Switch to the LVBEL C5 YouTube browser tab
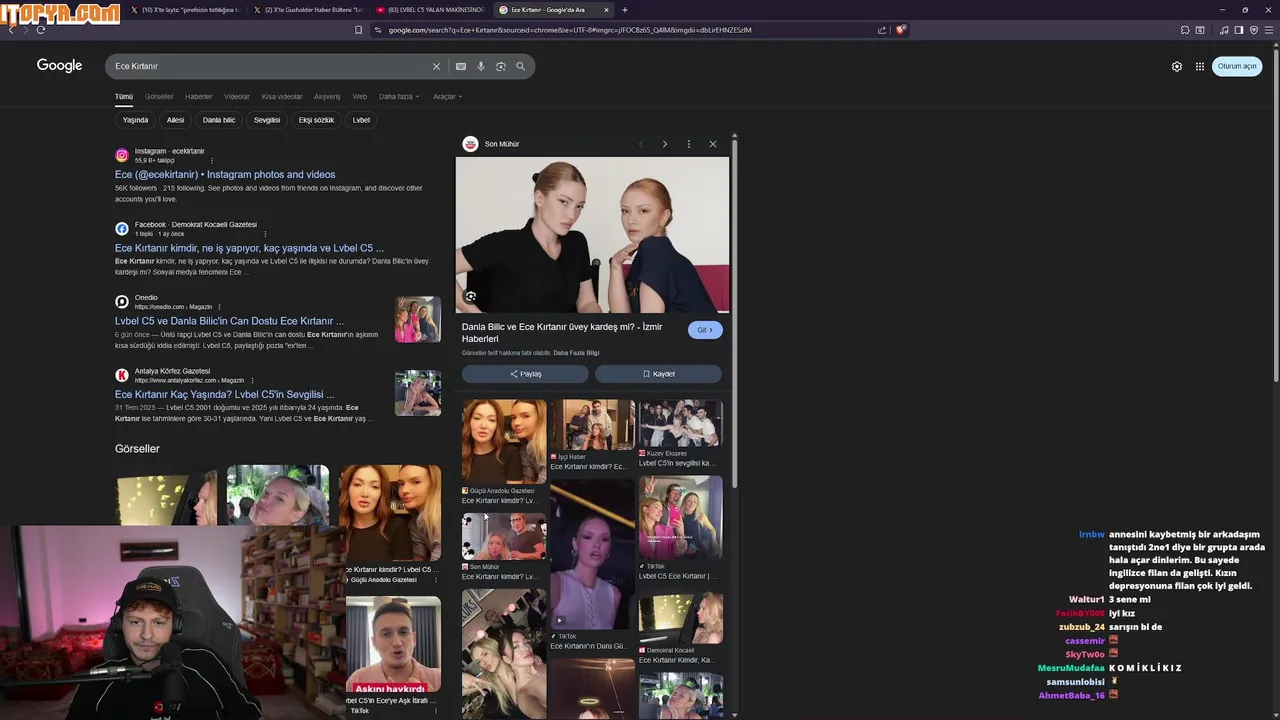Screen dimensions: 1280x720 click(x=430, y=10)
